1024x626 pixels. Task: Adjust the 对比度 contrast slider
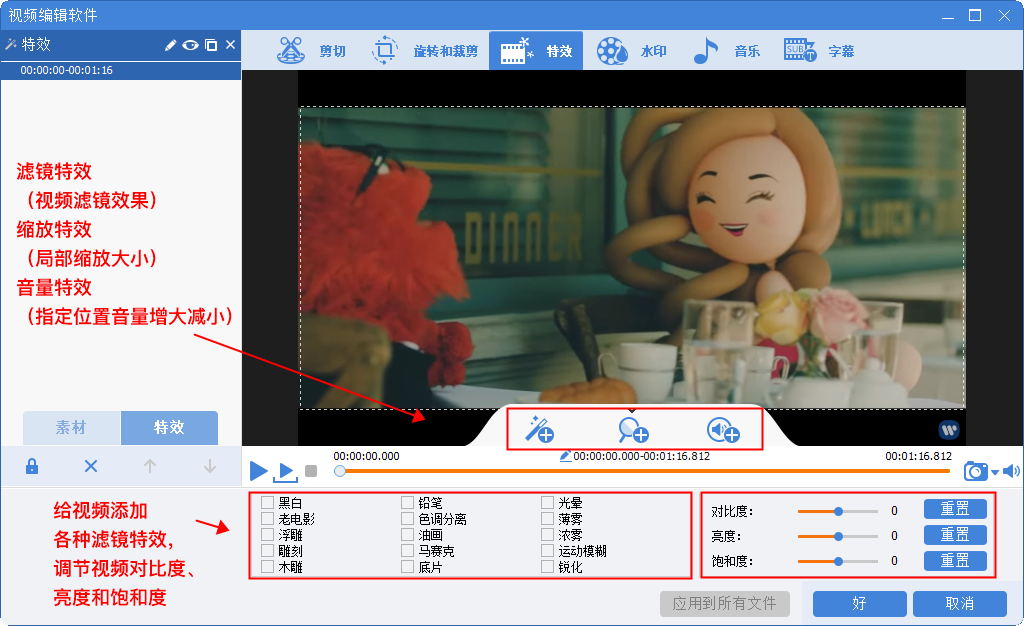(x=838, y=511)
